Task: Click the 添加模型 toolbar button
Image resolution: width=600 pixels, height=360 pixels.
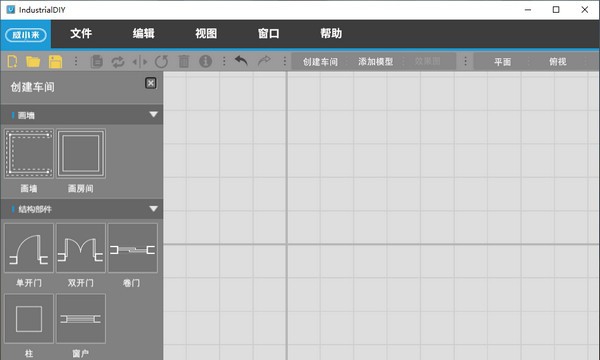Action: click(x=375, y=62)
